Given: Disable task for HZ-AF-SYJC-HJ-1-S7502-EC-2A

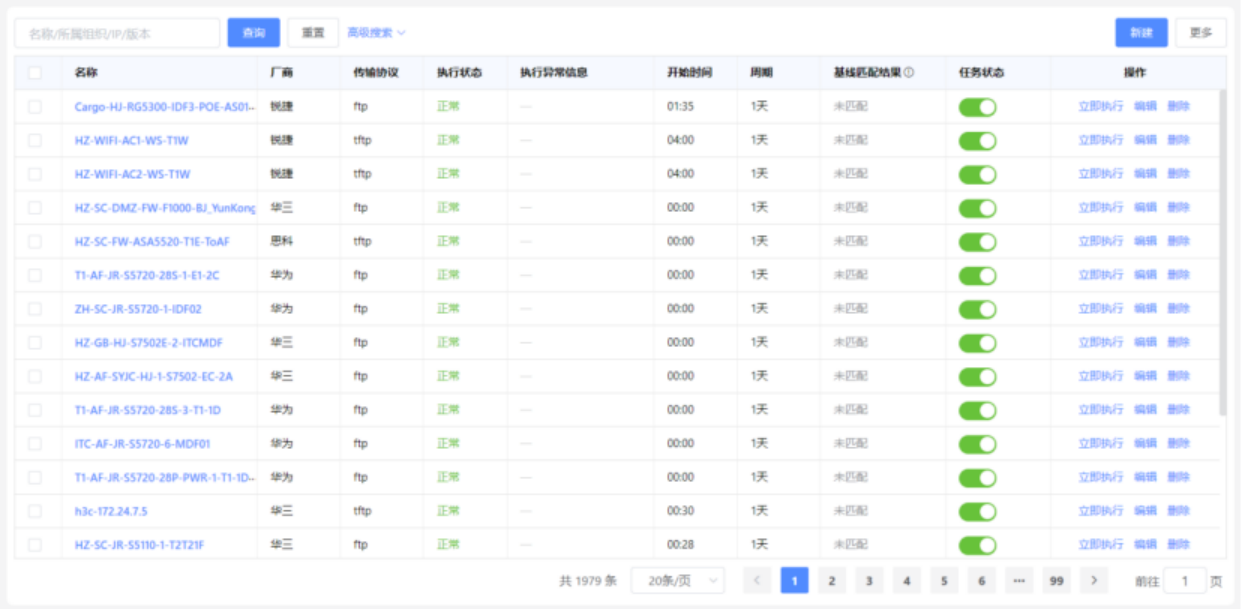Looking at the screenshot, I should pyautogui.click(x=977, y=376).
